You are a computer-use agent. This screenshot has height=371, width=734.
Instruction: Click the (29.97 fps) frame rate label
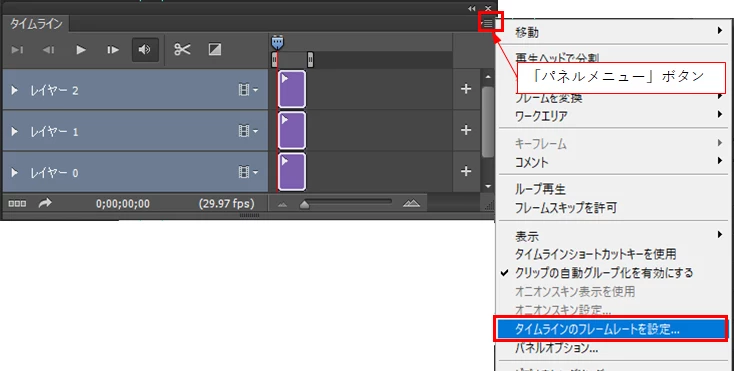pos(227,204)
